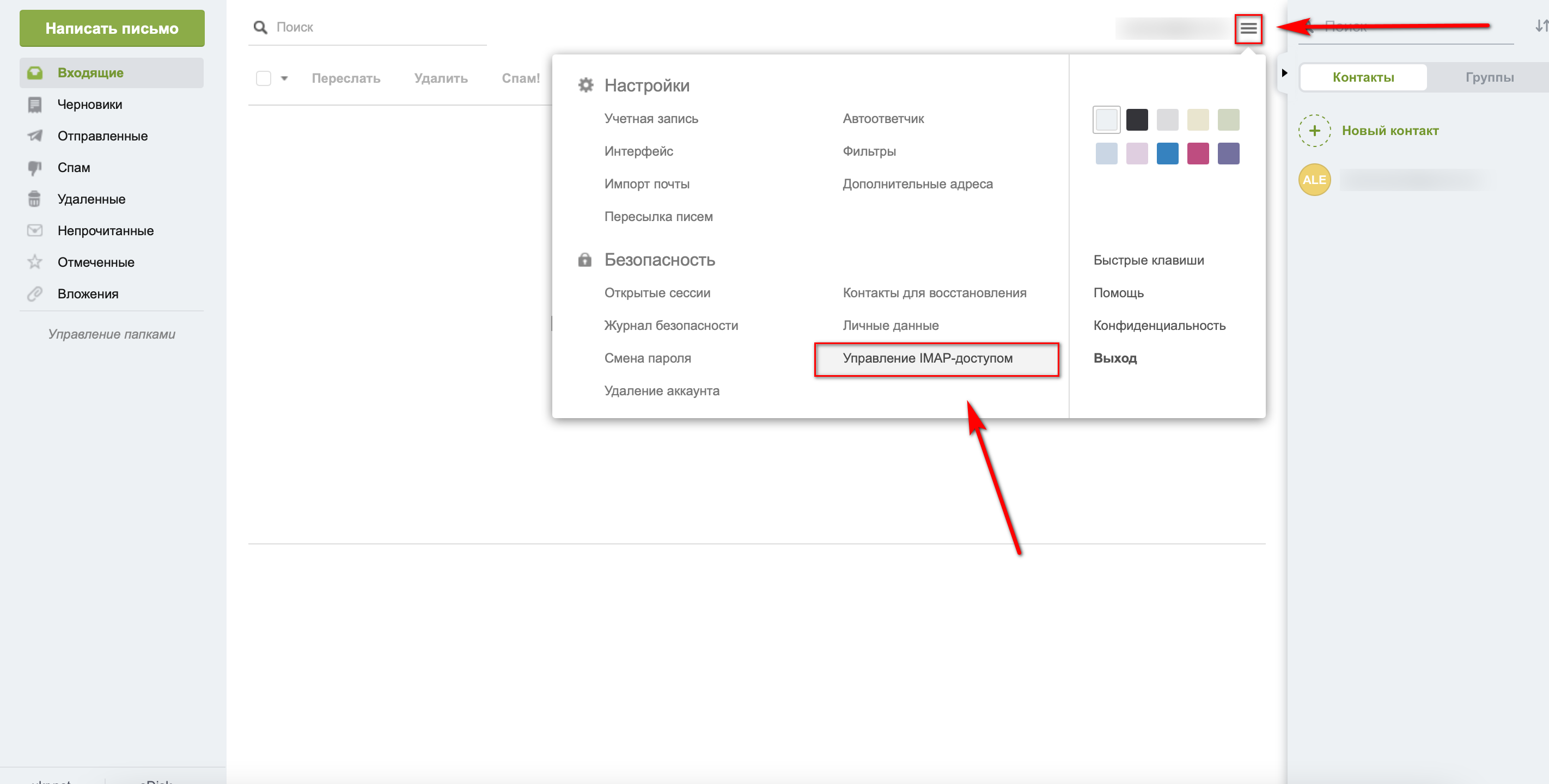Click Удалить toolbar button
The image size is (1549, 784).
click(441, 78)
